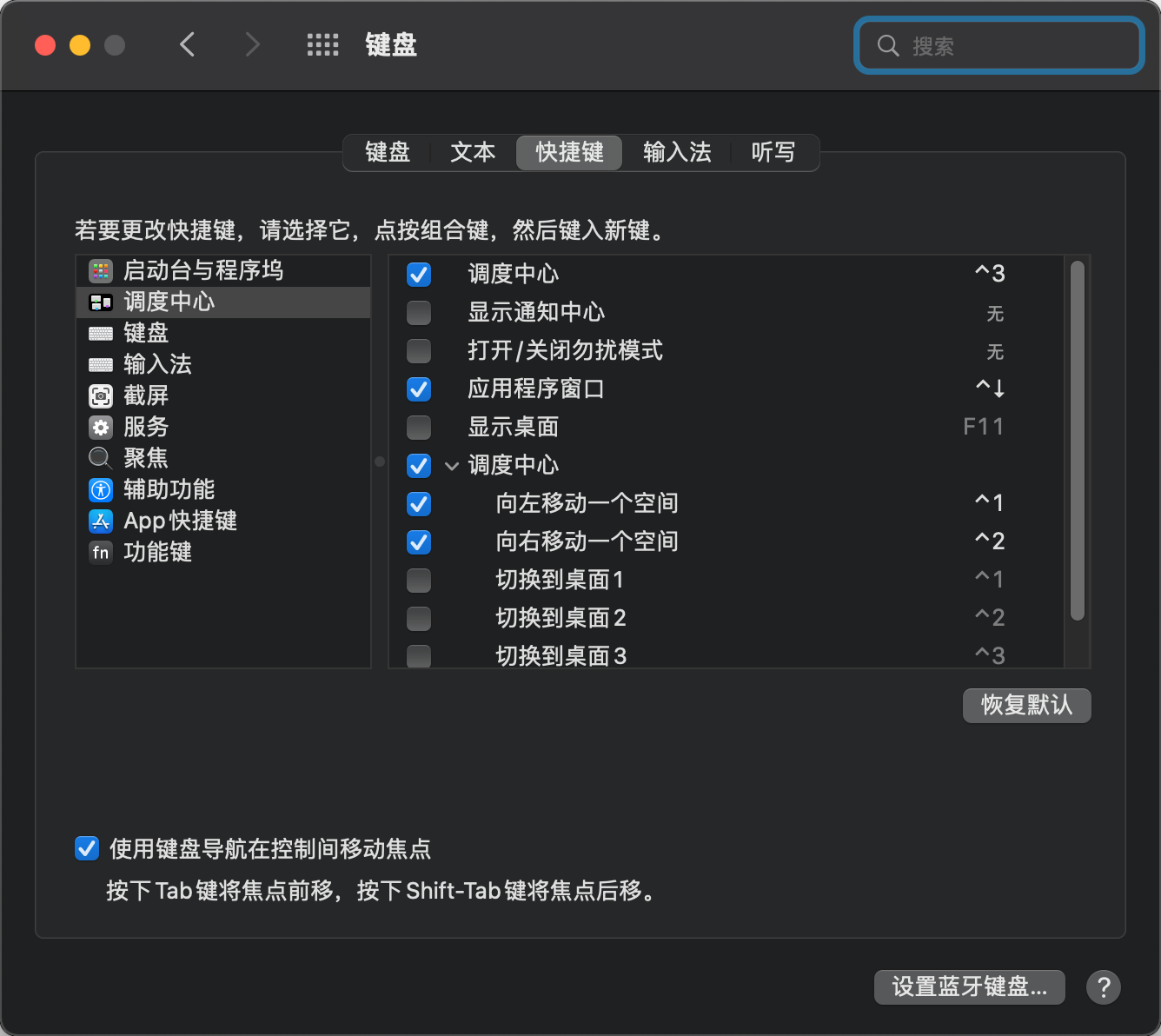Screen dimensions: 1161x1036
Task: Enable the Show Desktop (显示桌面) checkbox
Action: (419, 428)
